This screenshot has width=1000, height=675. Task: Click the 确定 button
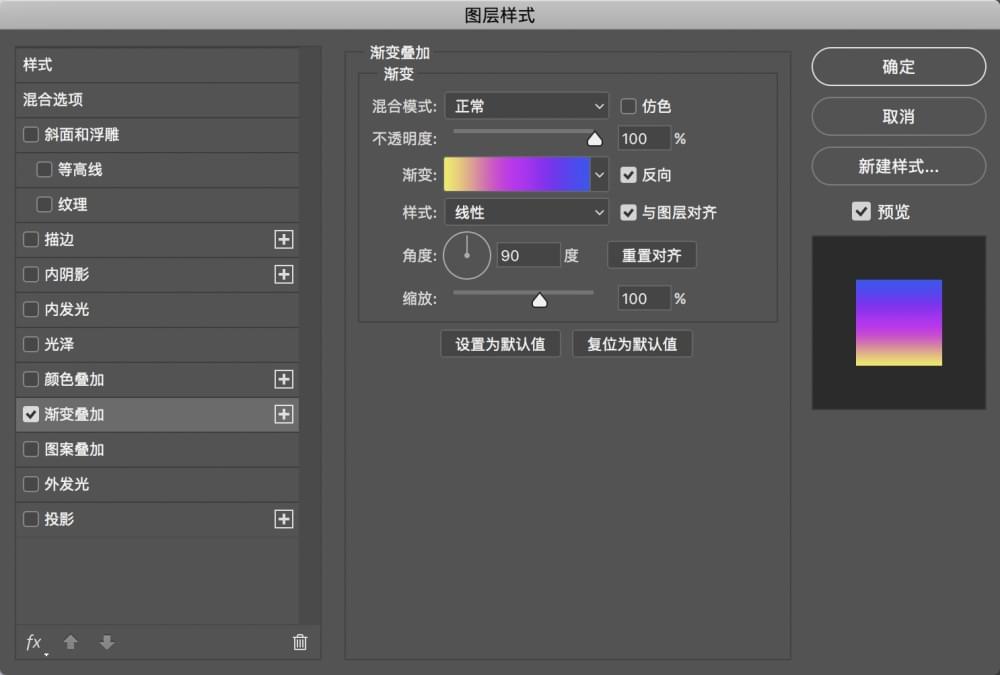898,67
